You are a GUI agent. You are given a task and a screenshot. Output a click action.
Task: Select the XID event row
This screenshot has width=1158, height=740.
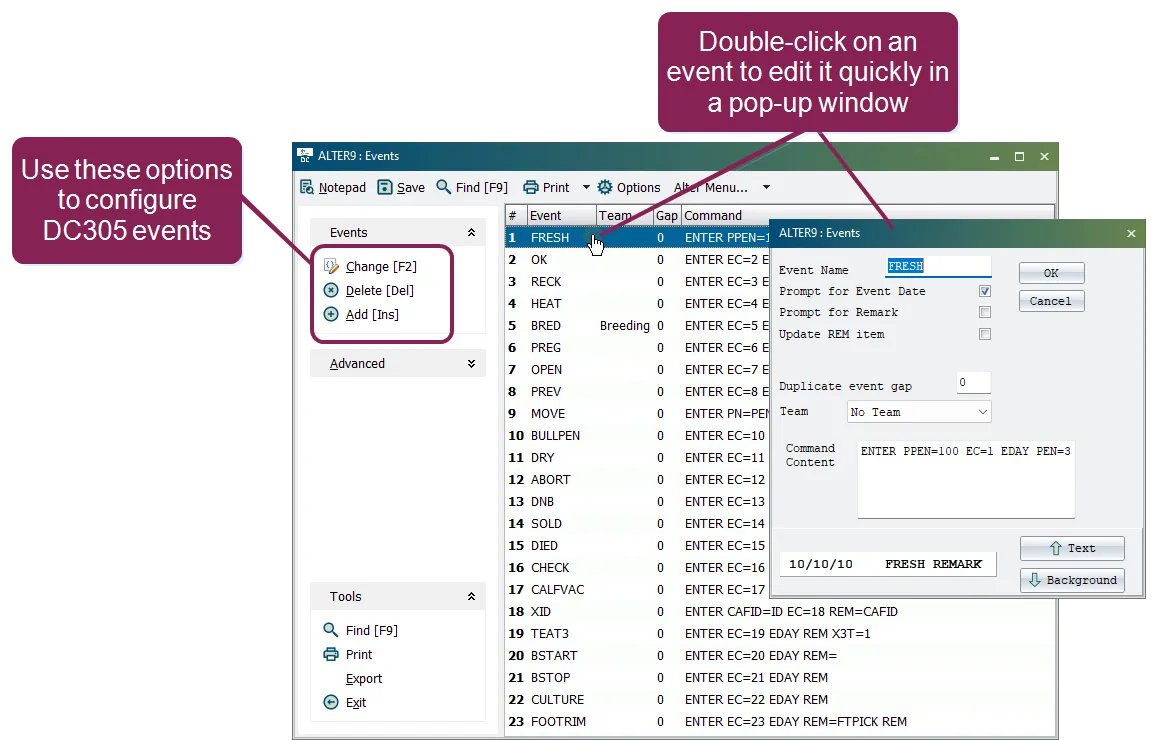779,611
